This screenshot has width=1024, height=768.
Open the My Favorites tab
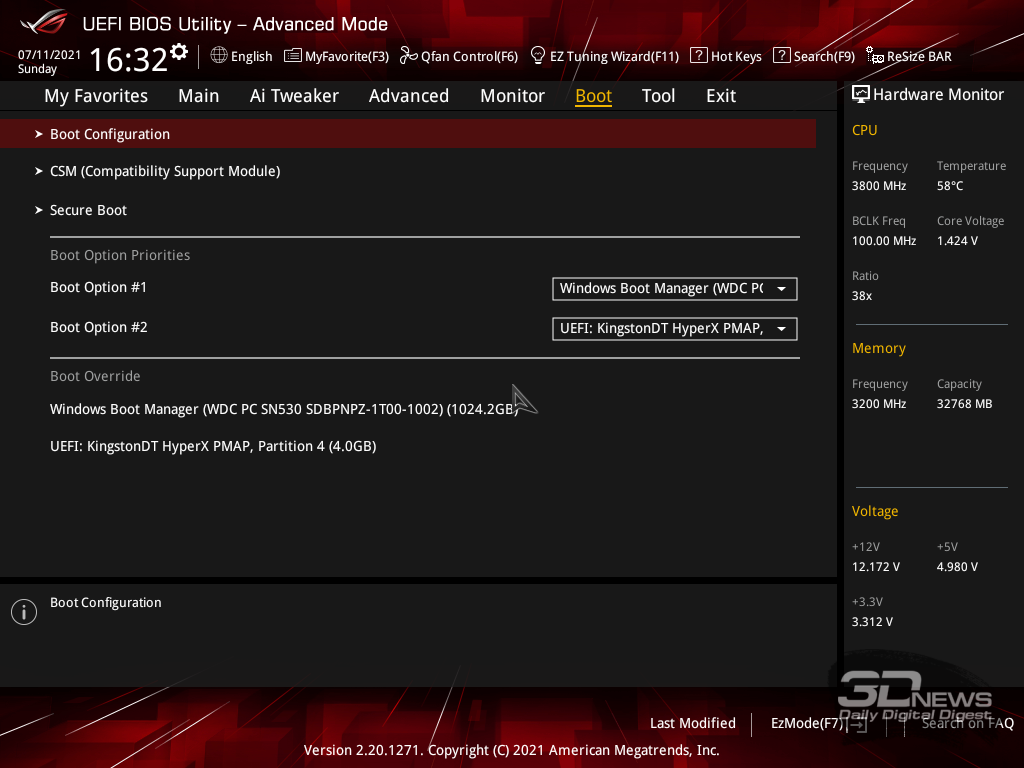tap(96, 96)
